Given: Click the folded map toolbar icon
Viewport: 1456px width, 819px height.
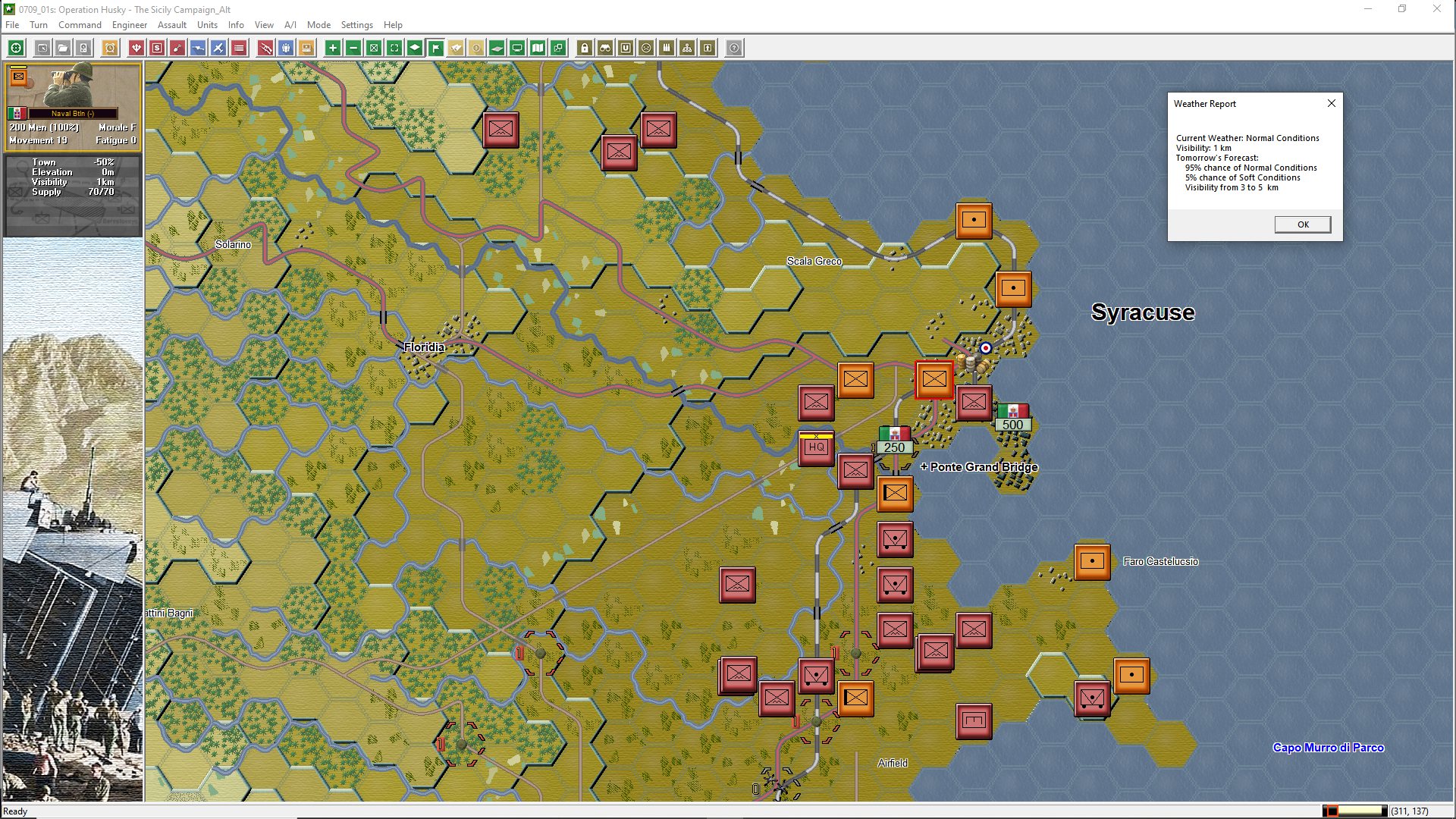Looking at the screenshot, I should pyautogui.click(x=538, y=48).
